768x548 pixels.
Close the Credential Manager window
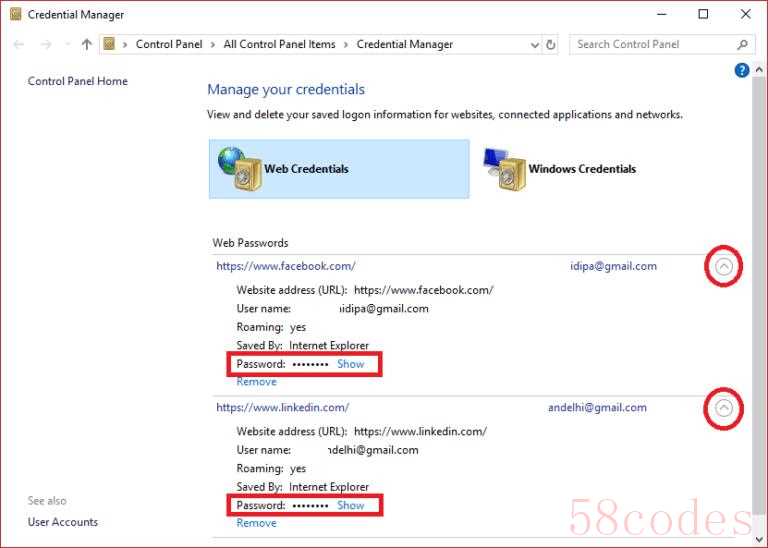[x=745, y=14]
